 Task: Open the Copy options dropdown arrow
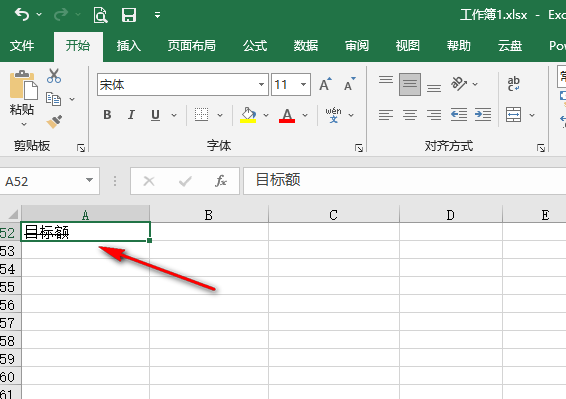point(72,99)
